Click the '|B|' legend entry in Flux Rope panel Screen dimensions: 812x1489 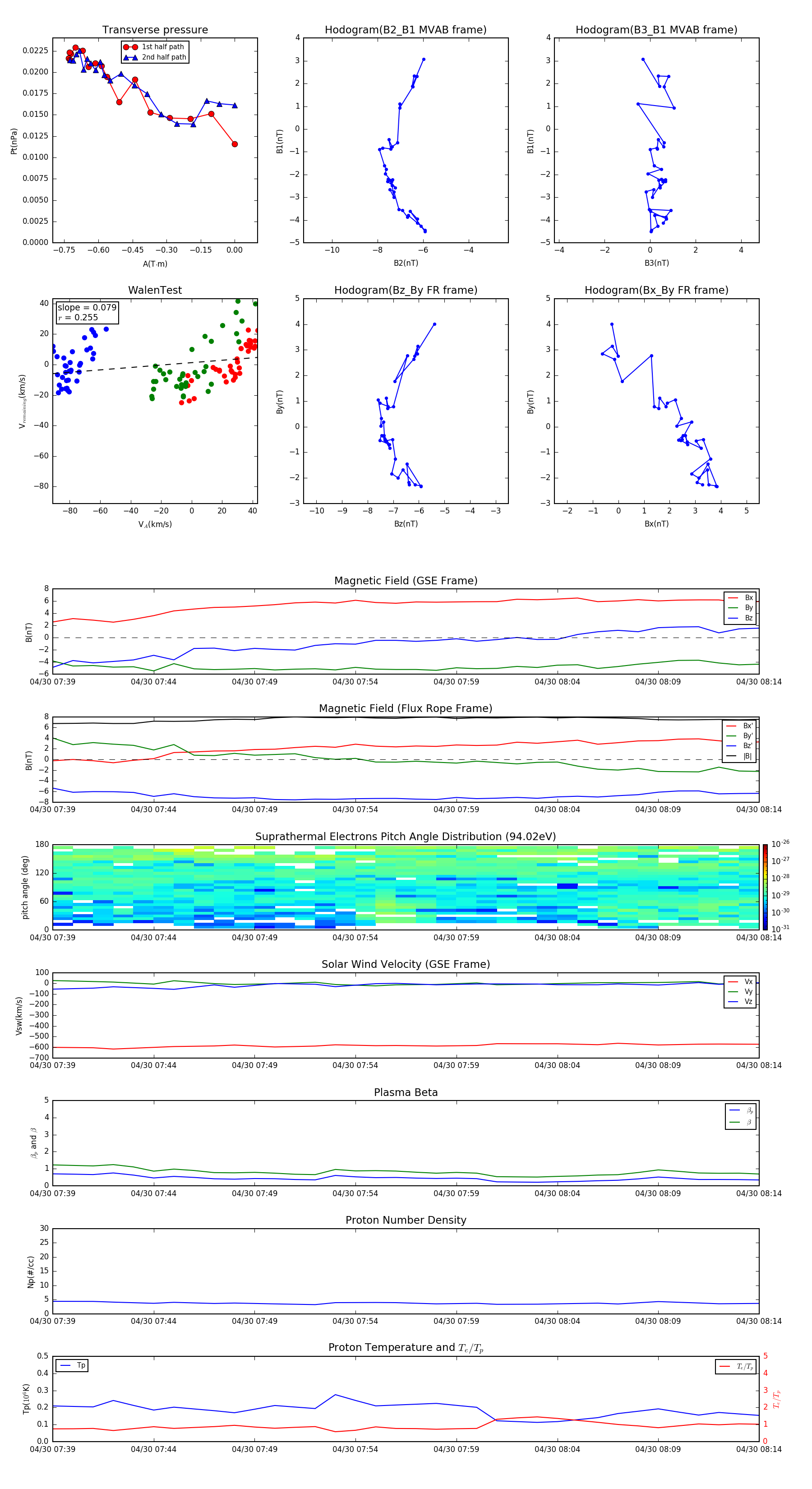(x=740, y=756)
